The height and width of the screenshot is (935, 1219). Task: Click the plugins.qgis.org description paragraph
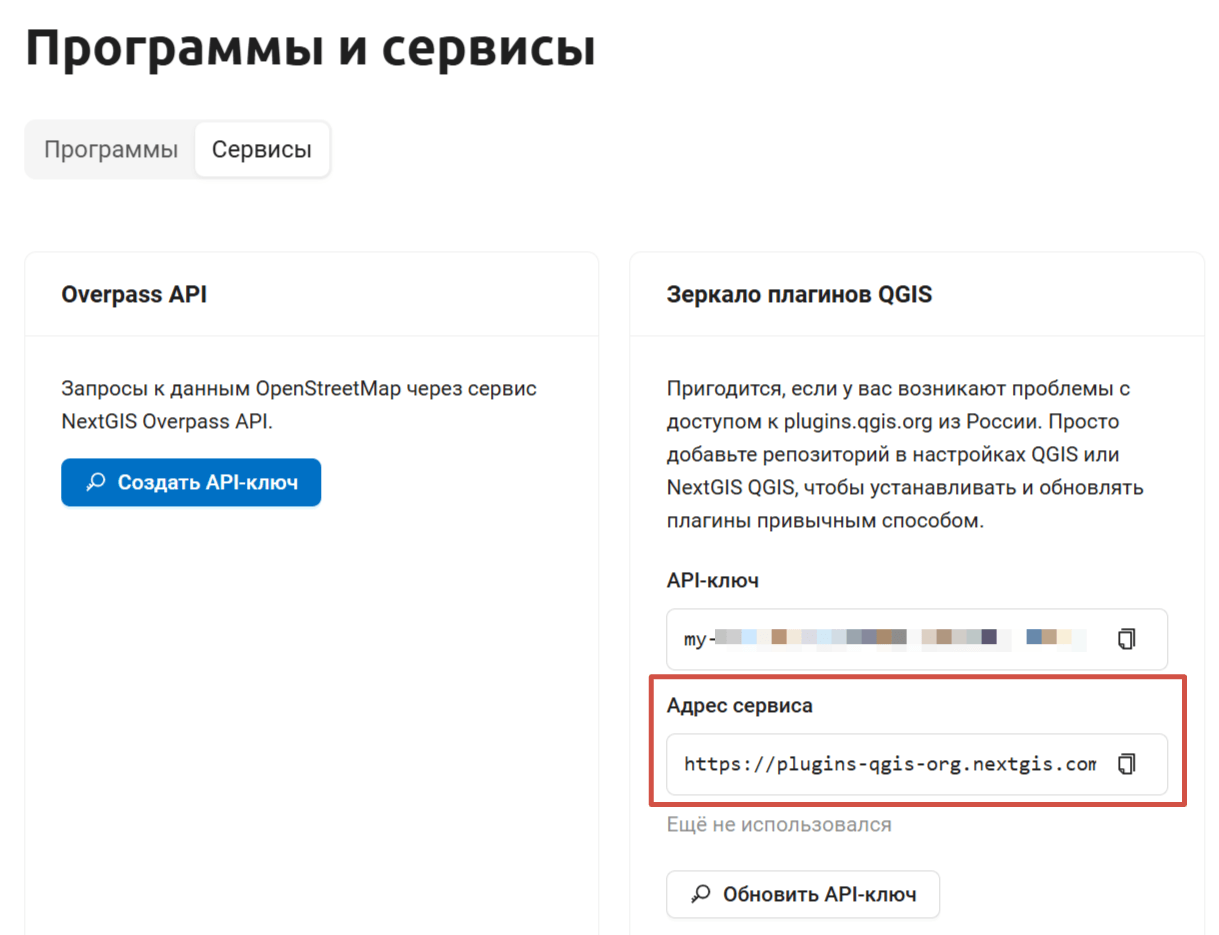tap(905, 455)
